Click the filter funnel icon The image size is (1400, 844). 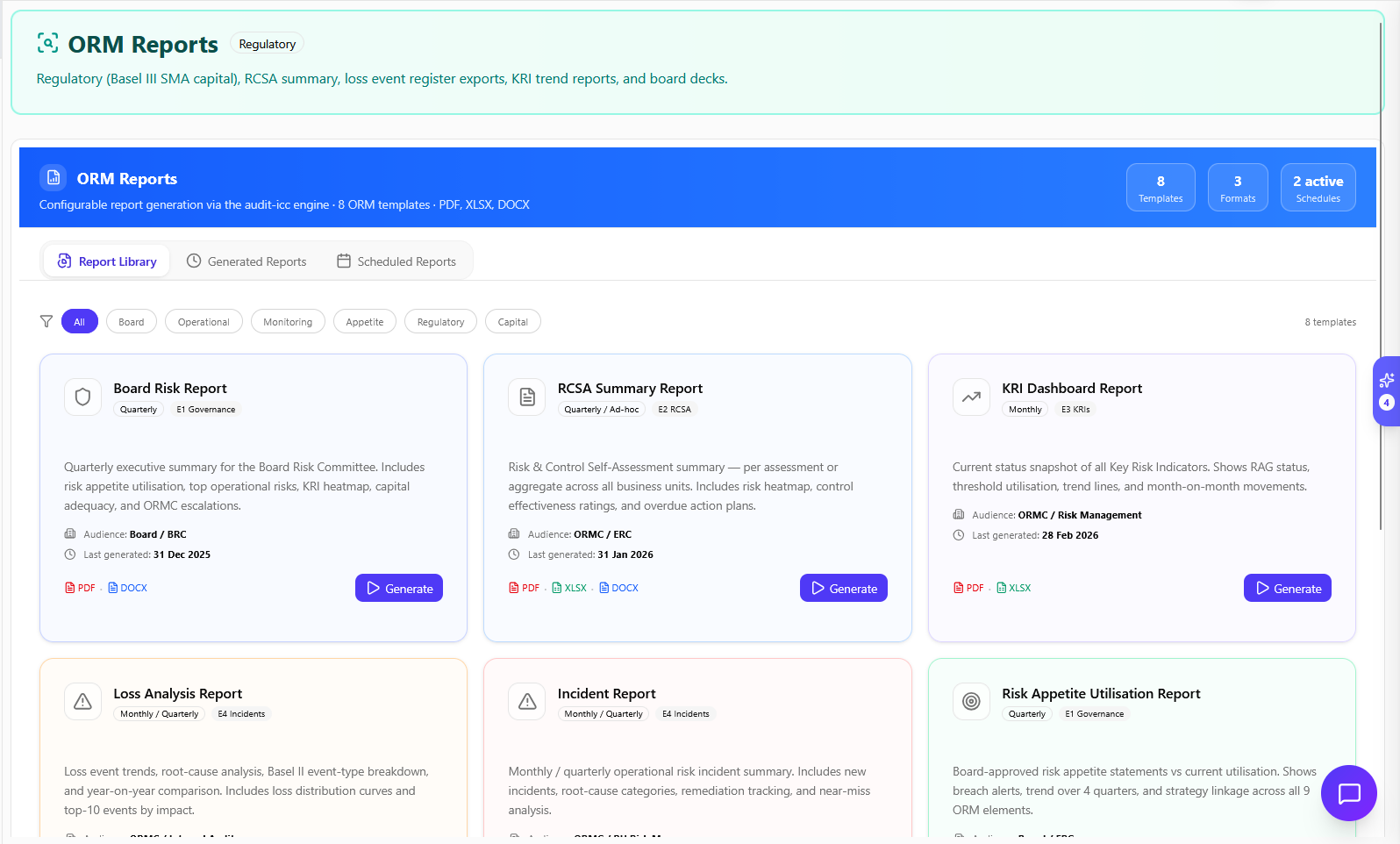coord(46,322)
